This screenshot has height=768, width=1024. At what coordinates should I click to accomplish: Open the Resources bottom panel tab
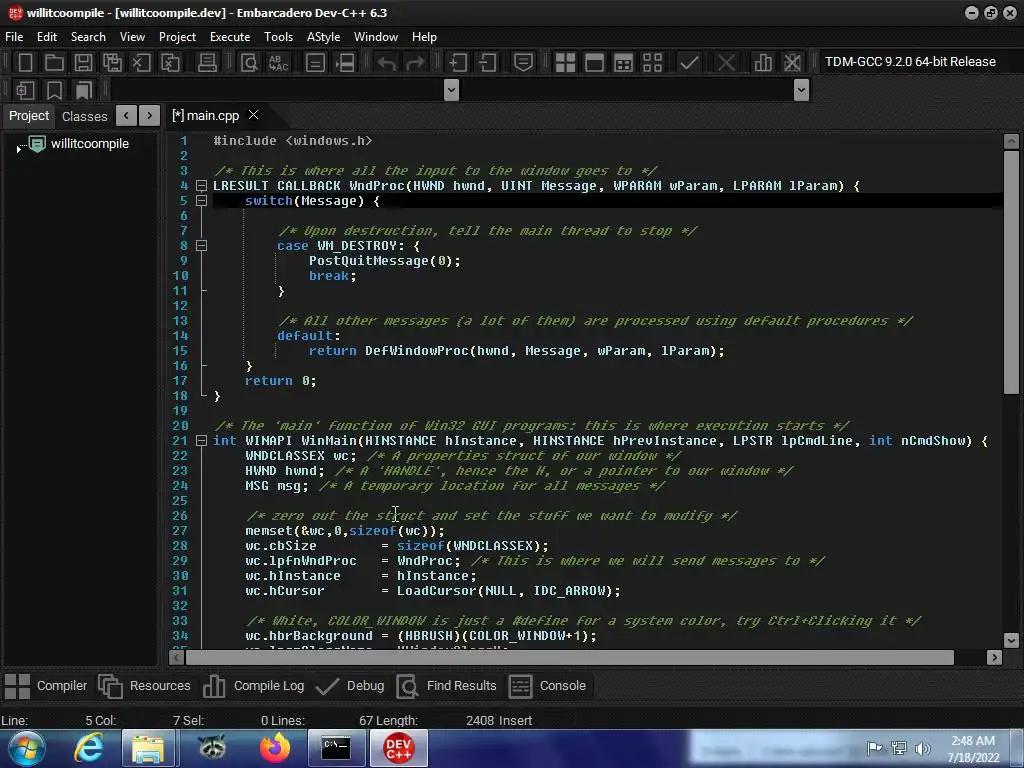coord(144,686)
